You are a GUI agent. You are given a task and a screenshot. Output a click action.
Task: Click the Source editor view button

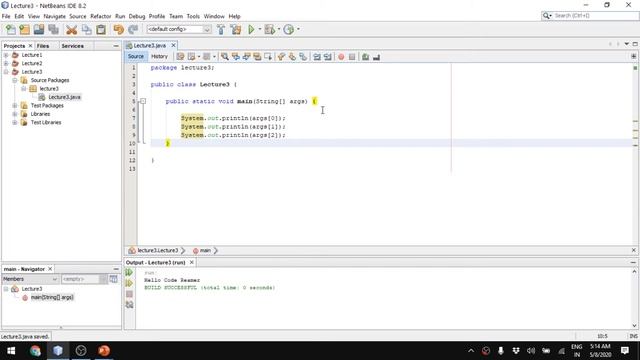136,56
